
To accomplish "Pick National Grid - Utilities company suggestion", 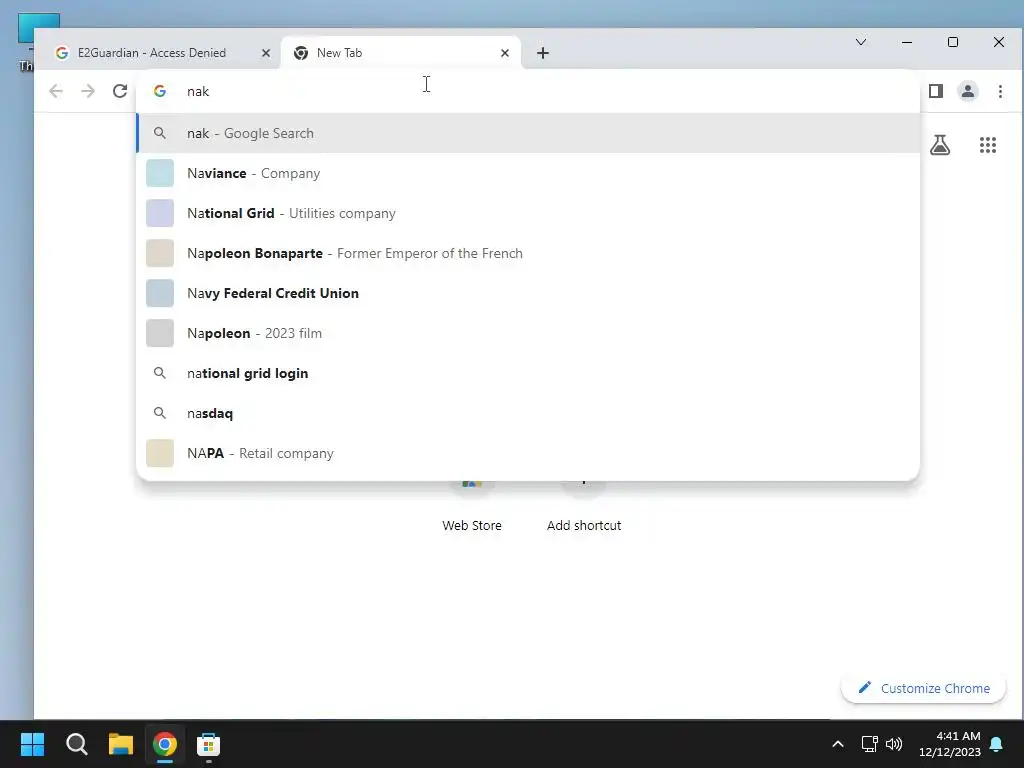I will [528, 213].
